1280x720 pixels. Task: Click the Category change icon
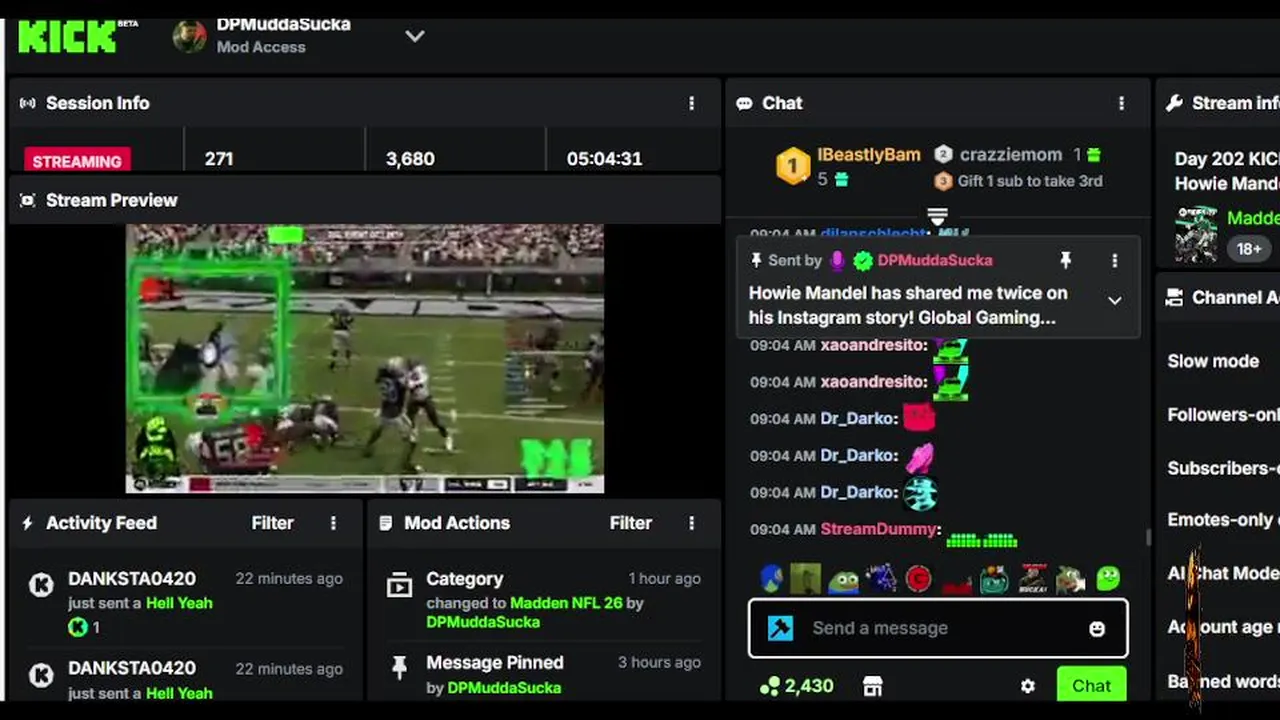(x=399, y=585)
